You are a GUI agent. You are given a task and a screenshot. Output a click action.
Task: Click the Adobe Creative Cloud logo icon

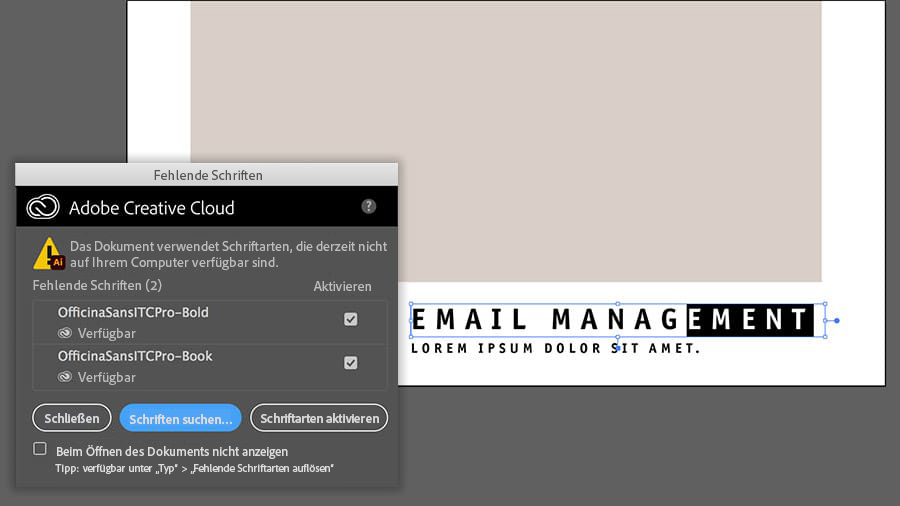click(43, 207)
